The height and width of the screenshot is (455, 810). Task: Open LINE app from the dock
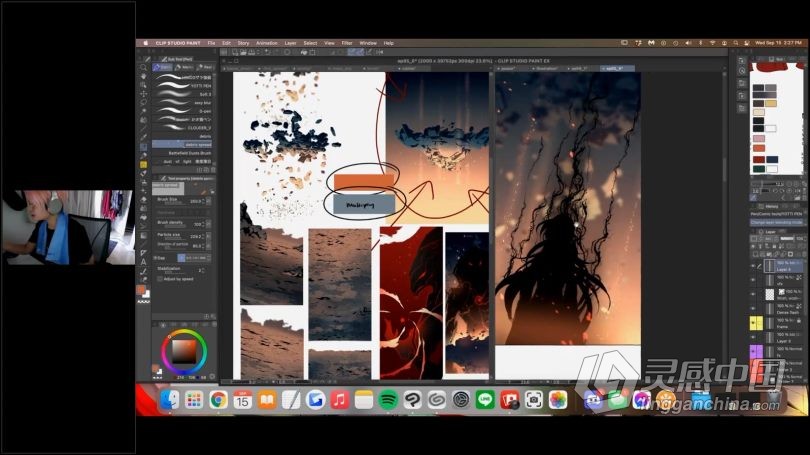pyautogui.click(x=485, y=400)
